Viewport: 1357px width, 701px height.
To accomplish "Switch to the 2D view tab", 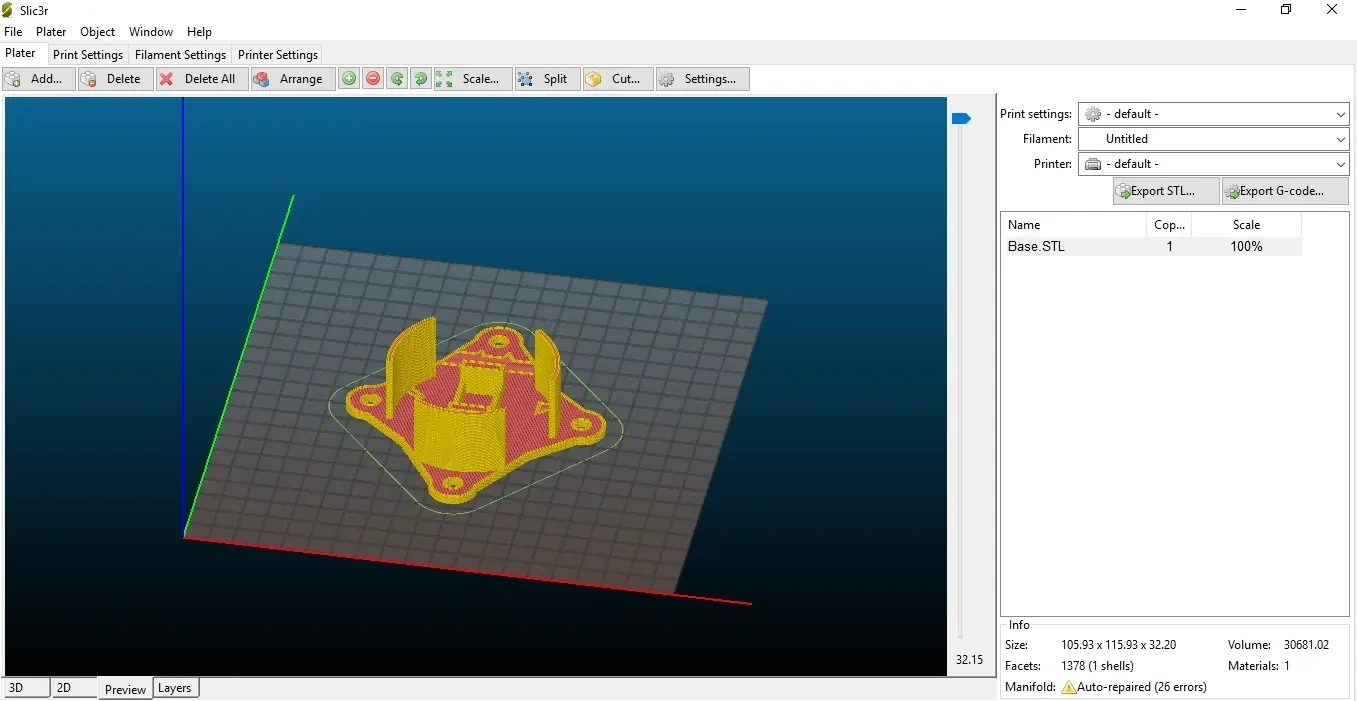I will 74,688.
